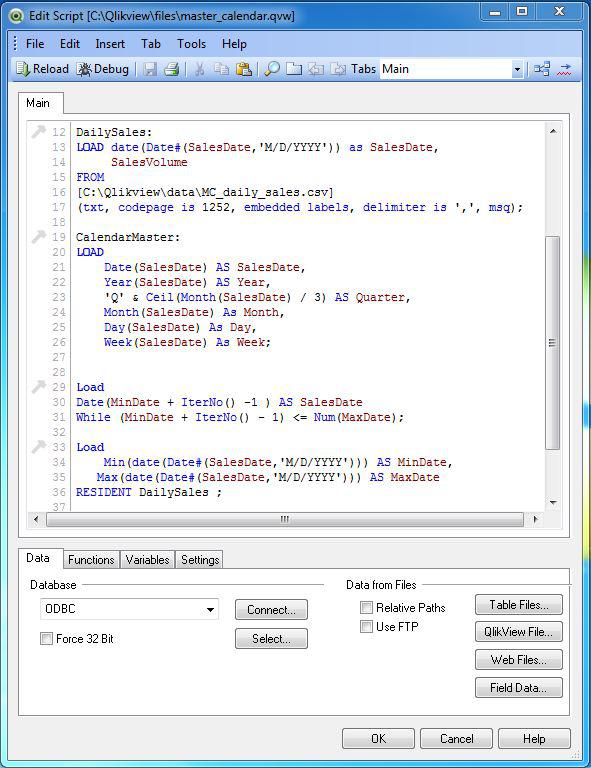Image resolution: width=591 pixels, height=768 pixels.
Task: Open the Tabs dropdown showing Main
Action: click(517, 70)
